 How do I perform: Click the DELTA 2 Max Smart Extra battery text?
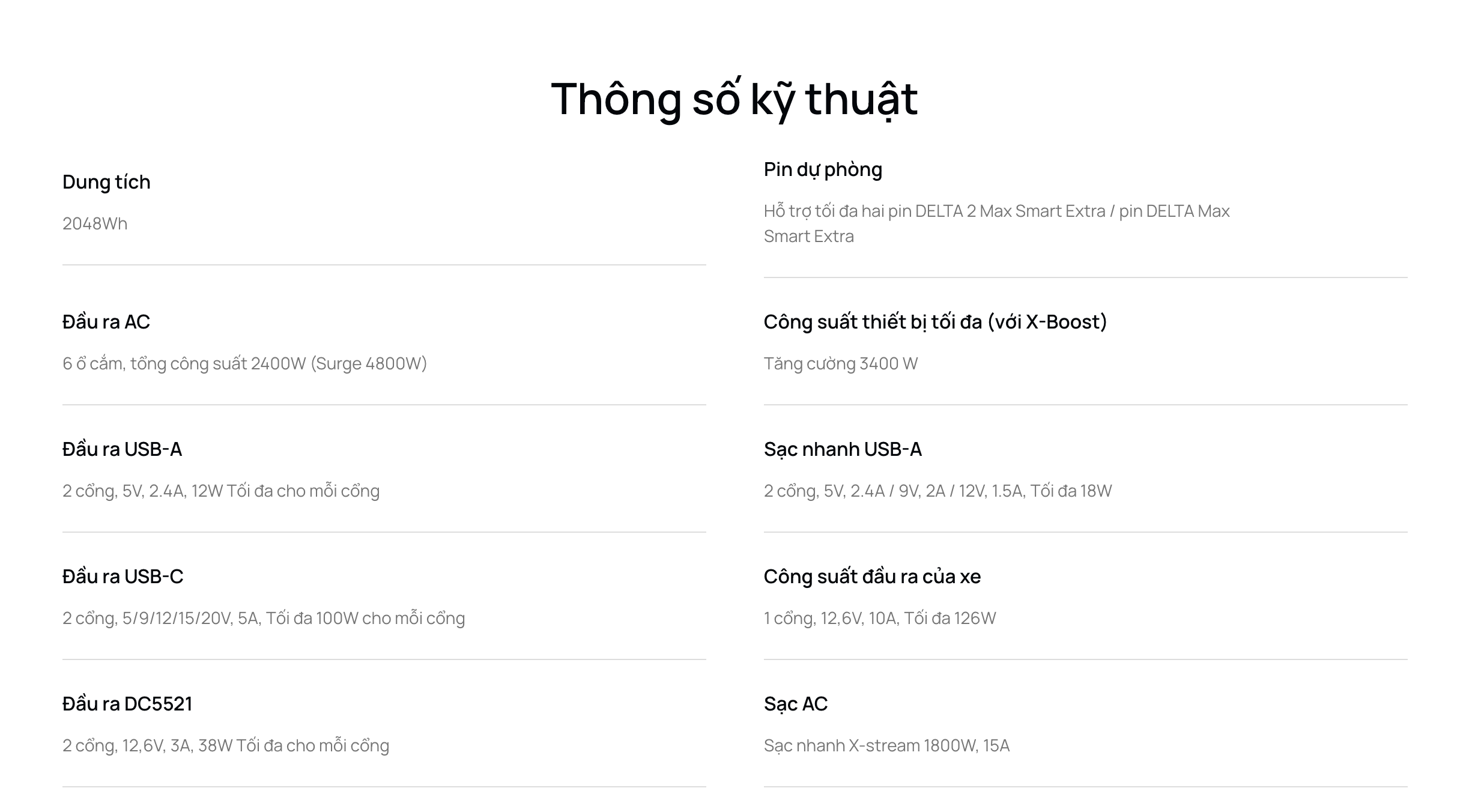point(996,211)
